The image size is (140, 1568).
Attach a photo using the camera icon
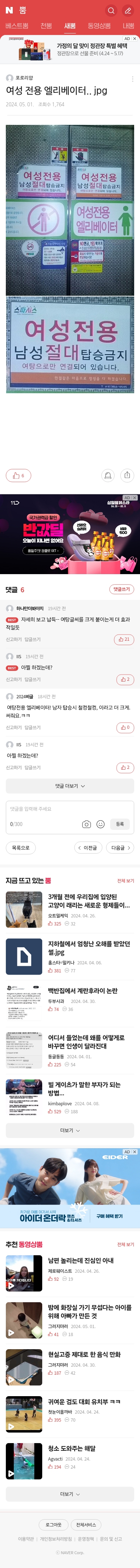(87, 824)
